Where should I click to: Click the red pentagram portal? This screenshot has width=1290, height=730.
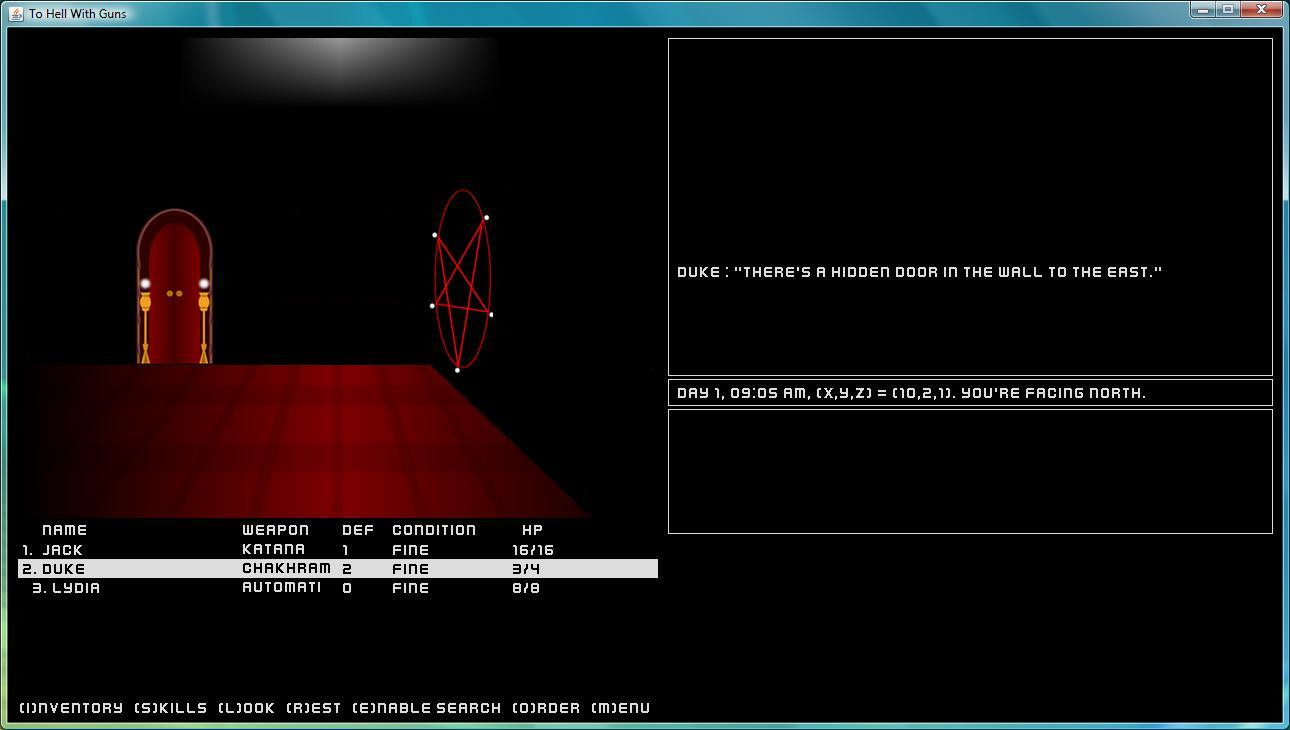coord(462,280)
